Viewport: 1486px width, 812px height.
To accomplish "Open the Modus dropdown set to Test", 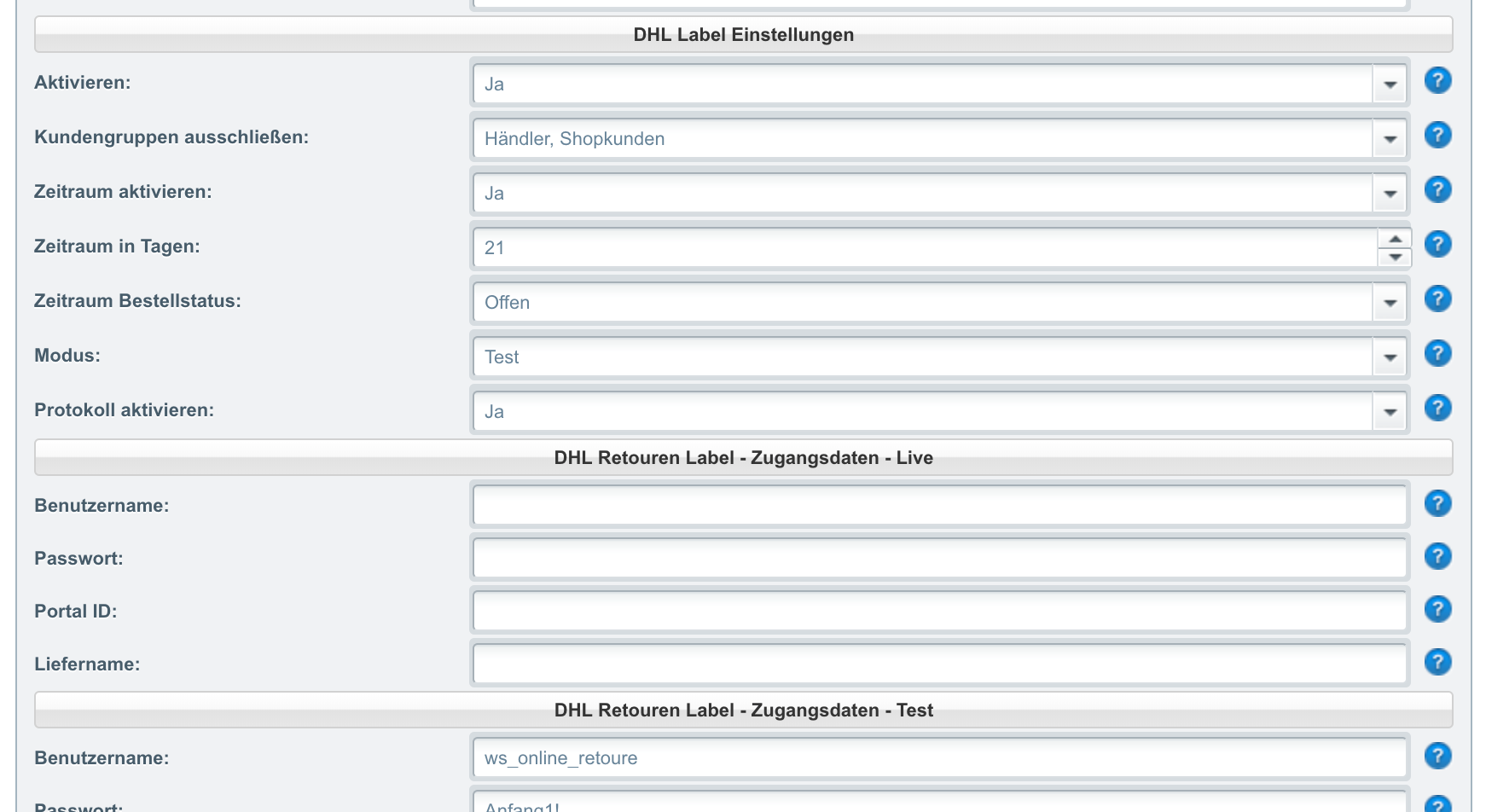I will pos(1390,357).
